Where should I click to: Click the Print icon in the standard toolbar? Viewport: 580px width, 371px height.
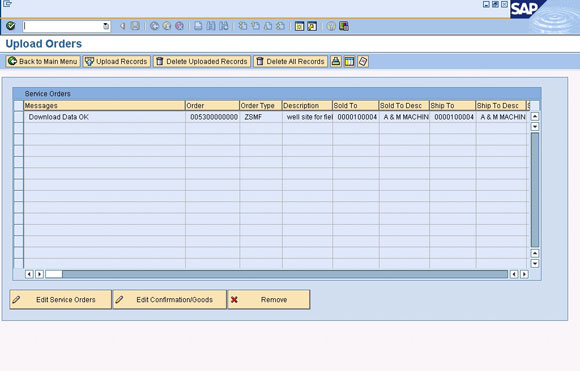[198, 26]
